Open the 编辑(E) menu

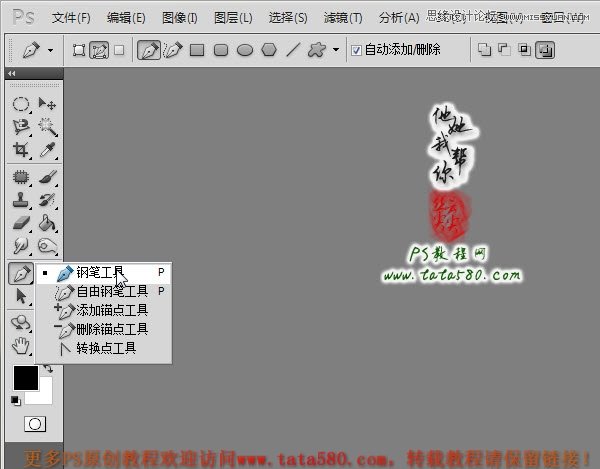126,18
